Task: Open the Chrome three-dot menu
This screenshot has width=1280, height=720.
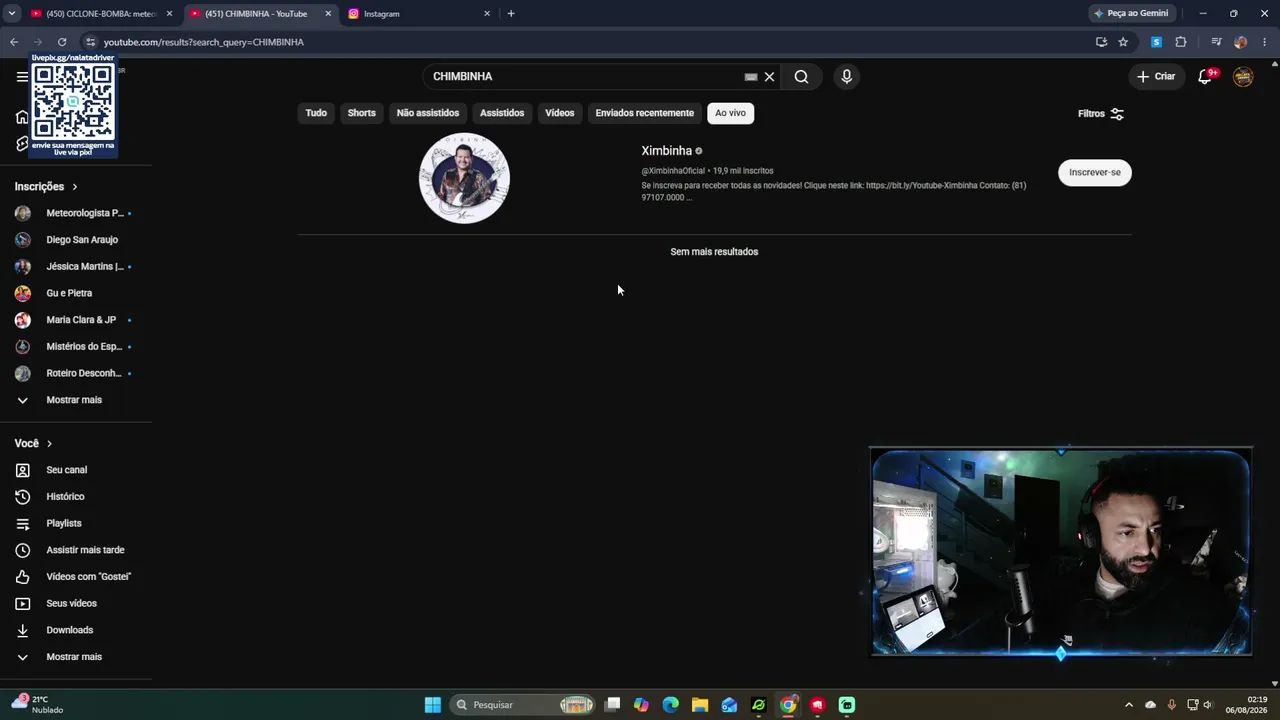Action: pos(1265,42)
